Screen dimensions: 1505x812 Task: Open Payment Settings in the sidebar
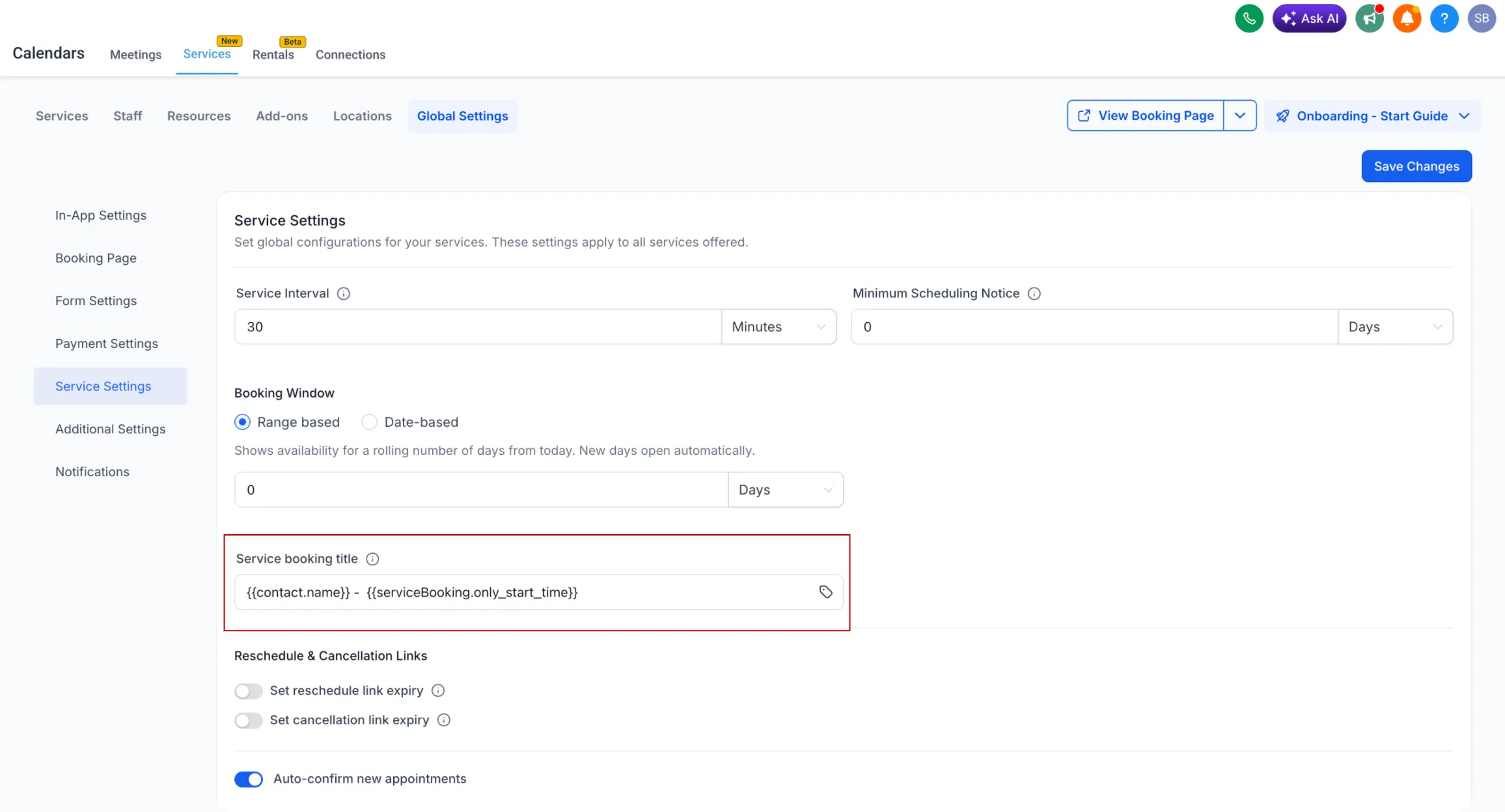click(107, 344)
